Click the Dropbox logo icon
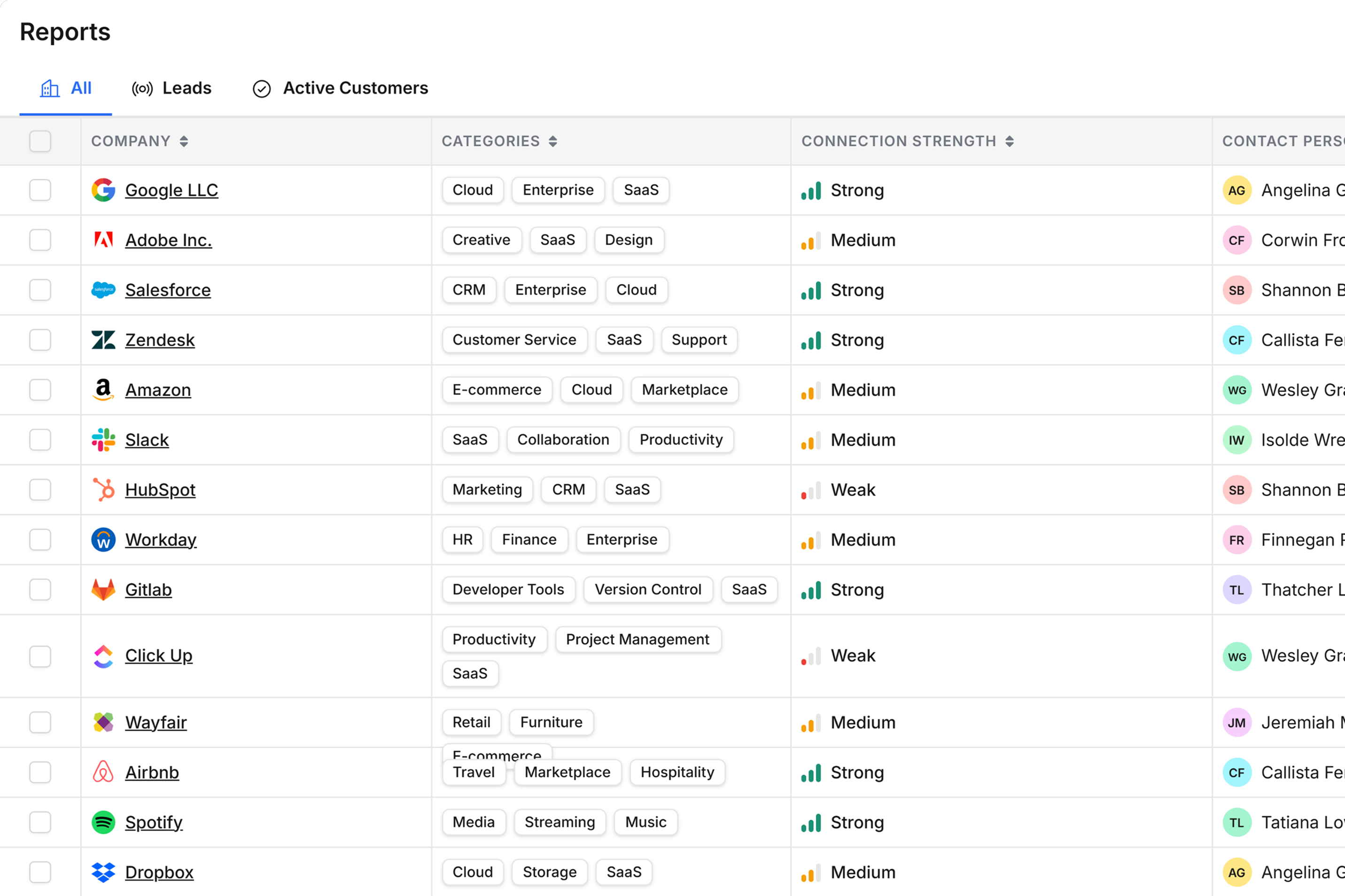This screenshot has height=896, width=1345. point(103,872)
